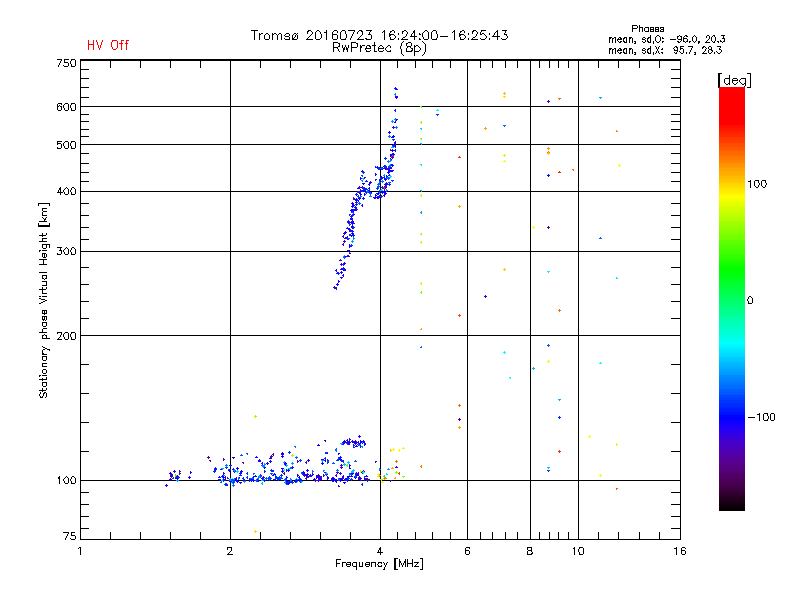Click the y-axis label "300"
The width and height of the screenshot is (800, 600).
[66, 252]
